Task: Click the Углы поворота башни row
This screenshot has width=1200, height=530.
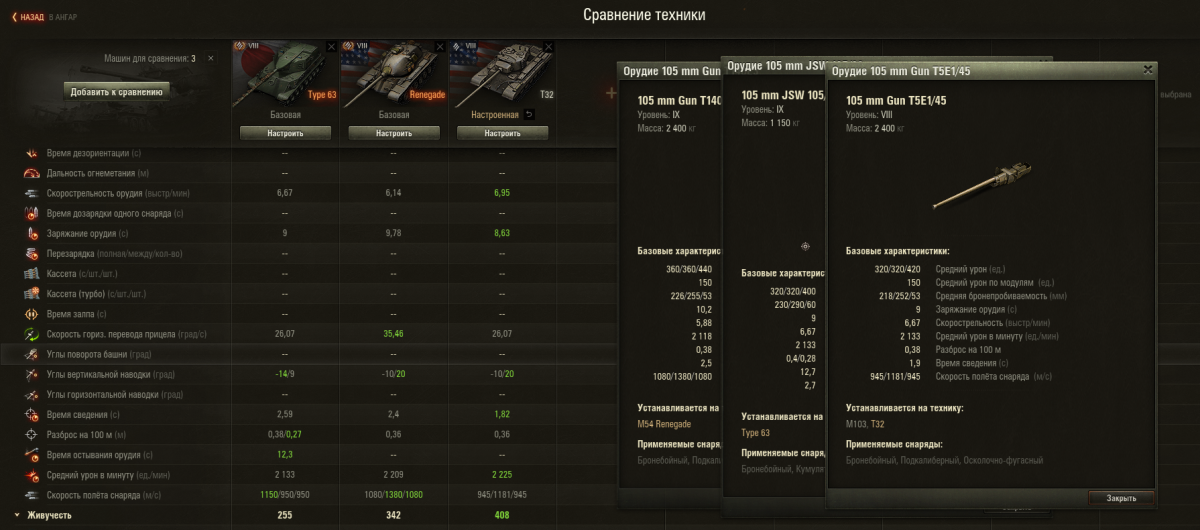Action: pyautogui.click(x=300, y=354)
